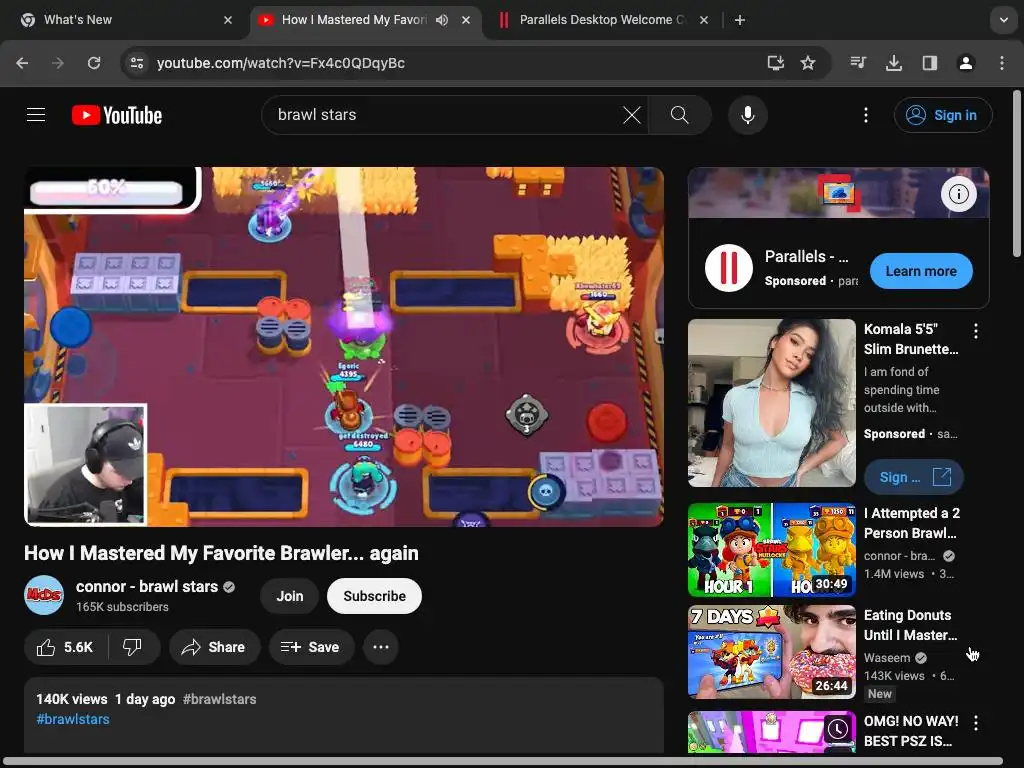Clear the search box with X icon
The height and width of the screenshot is (768, 1024).
coord(632,115)
